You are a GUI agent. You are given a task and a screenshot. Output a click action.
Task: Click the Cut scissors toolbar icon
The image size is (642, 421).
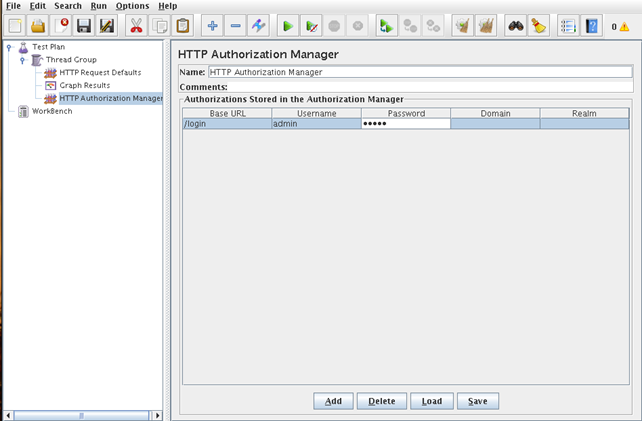tap(135, 26)
